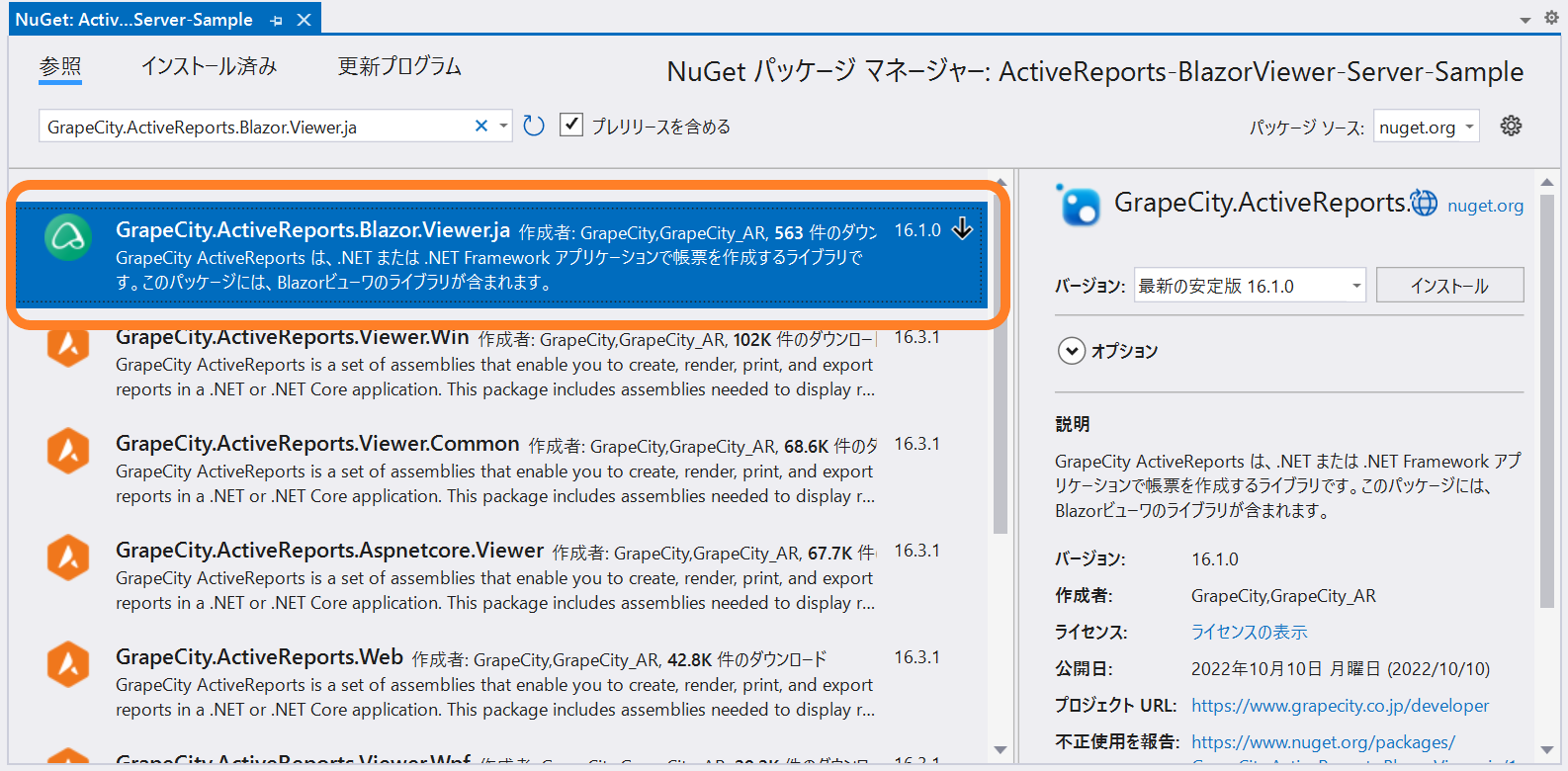
Task: Click Aspnetcore.Viewer version 16.3.1 text
Action: (916, 551)
